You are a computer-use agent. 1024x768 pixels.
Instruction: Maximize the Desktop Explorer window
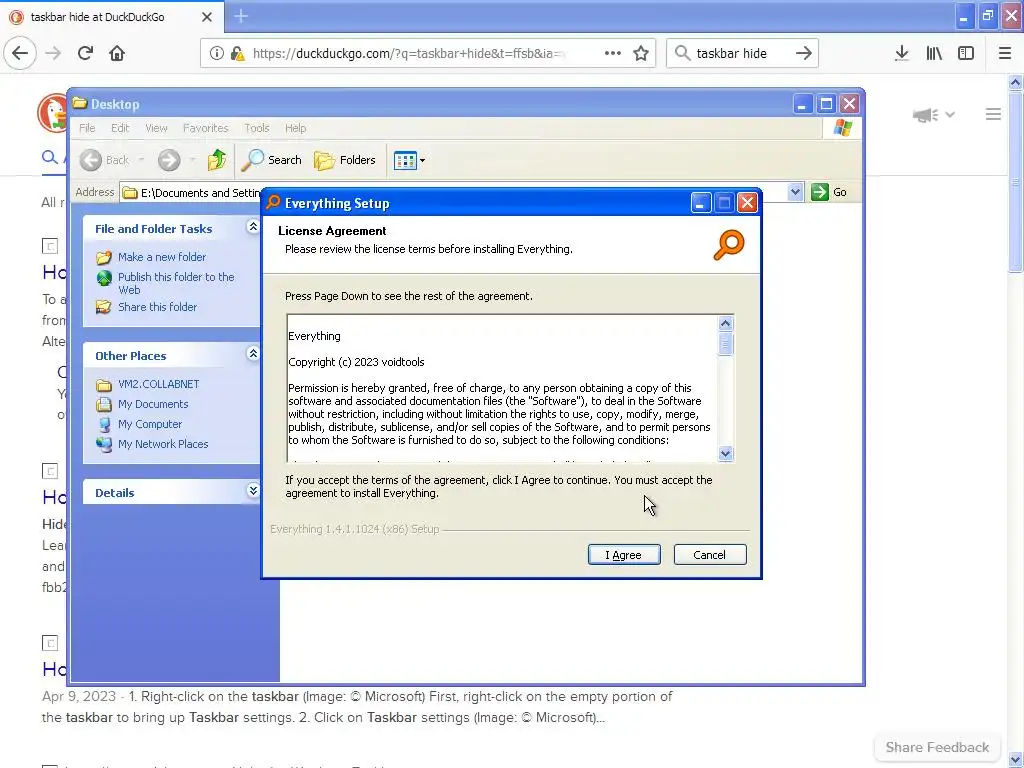coord(826,104)
